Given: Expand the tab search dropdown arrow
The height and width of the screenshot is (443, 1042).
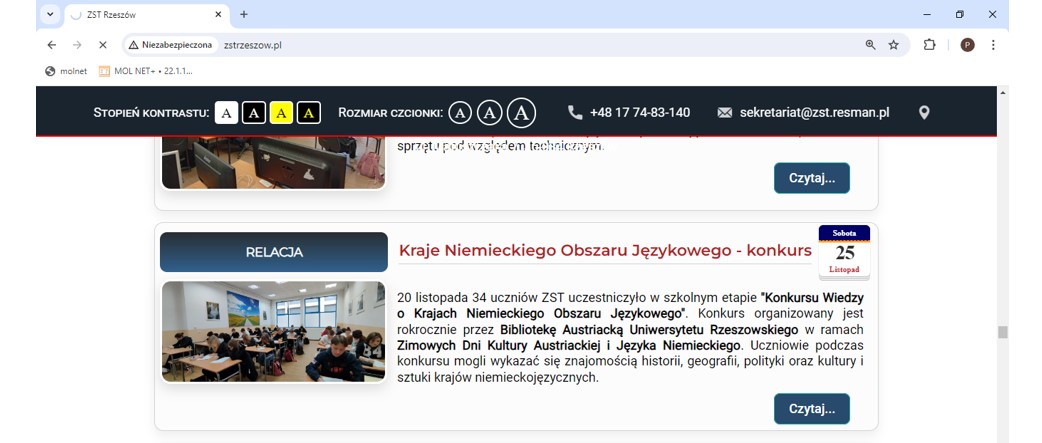Looking at the screenshot, I should coord(50,15).
